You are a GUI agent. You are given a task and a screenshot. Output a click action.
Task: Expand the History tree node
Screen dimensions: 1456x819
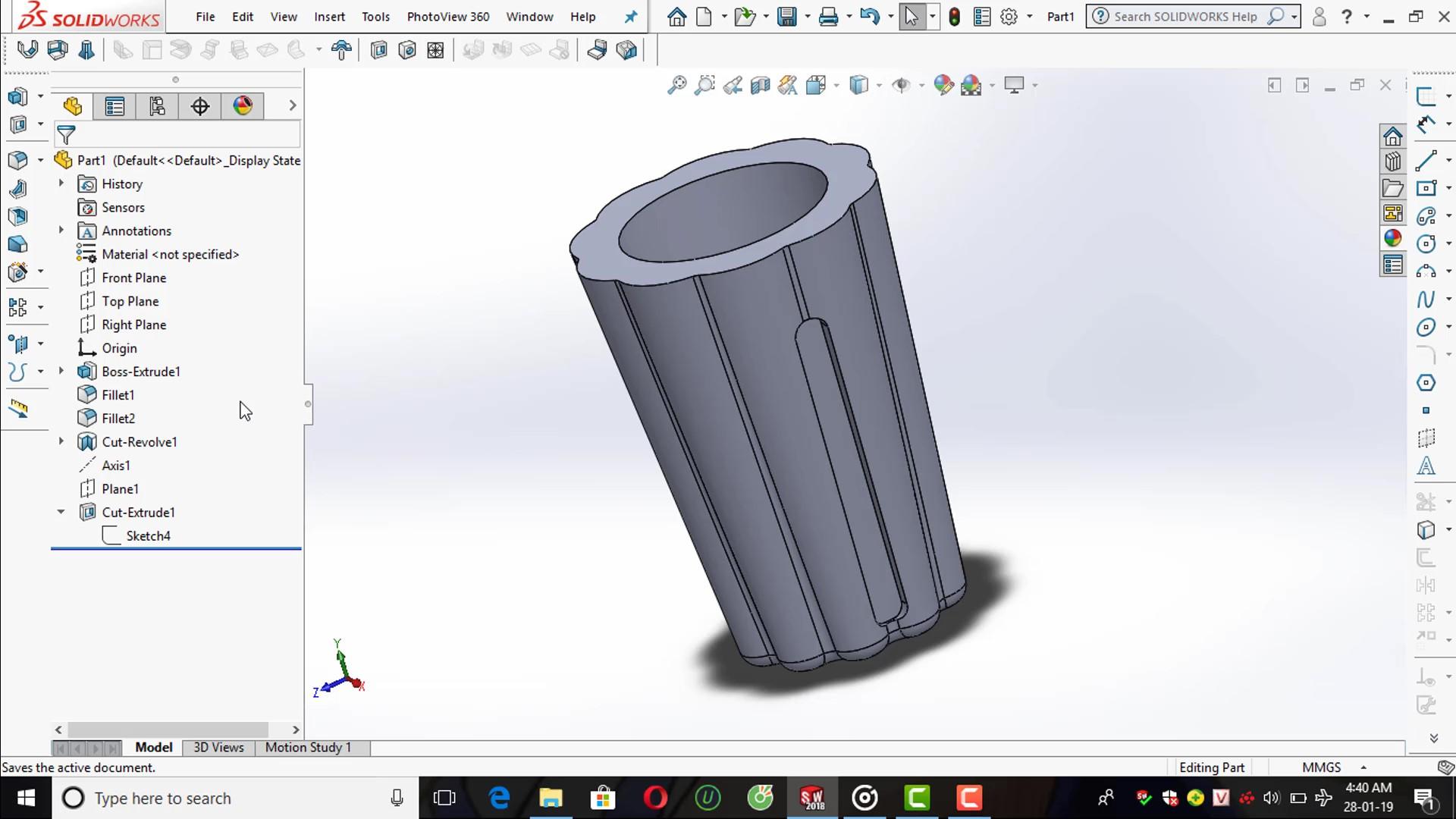click(61, 184)
